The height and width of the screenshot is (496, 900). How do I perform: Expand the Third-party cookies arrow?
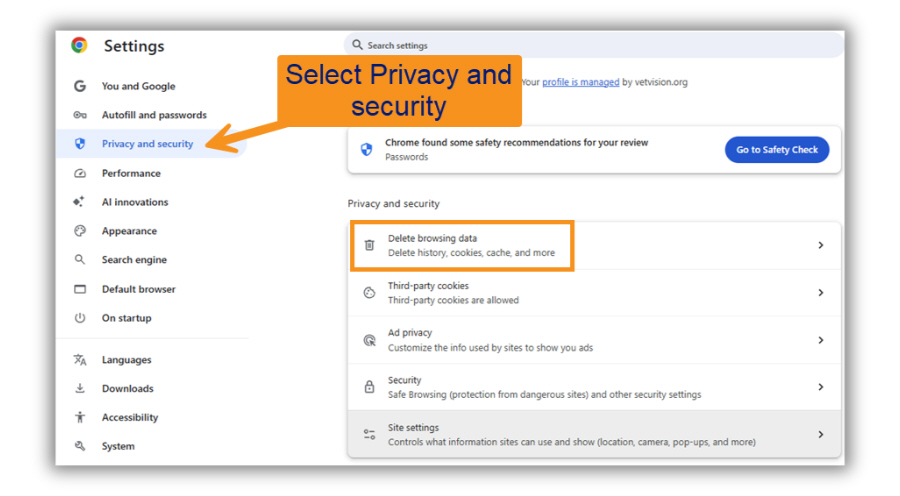pyautogui.click(x=820, y=293)
